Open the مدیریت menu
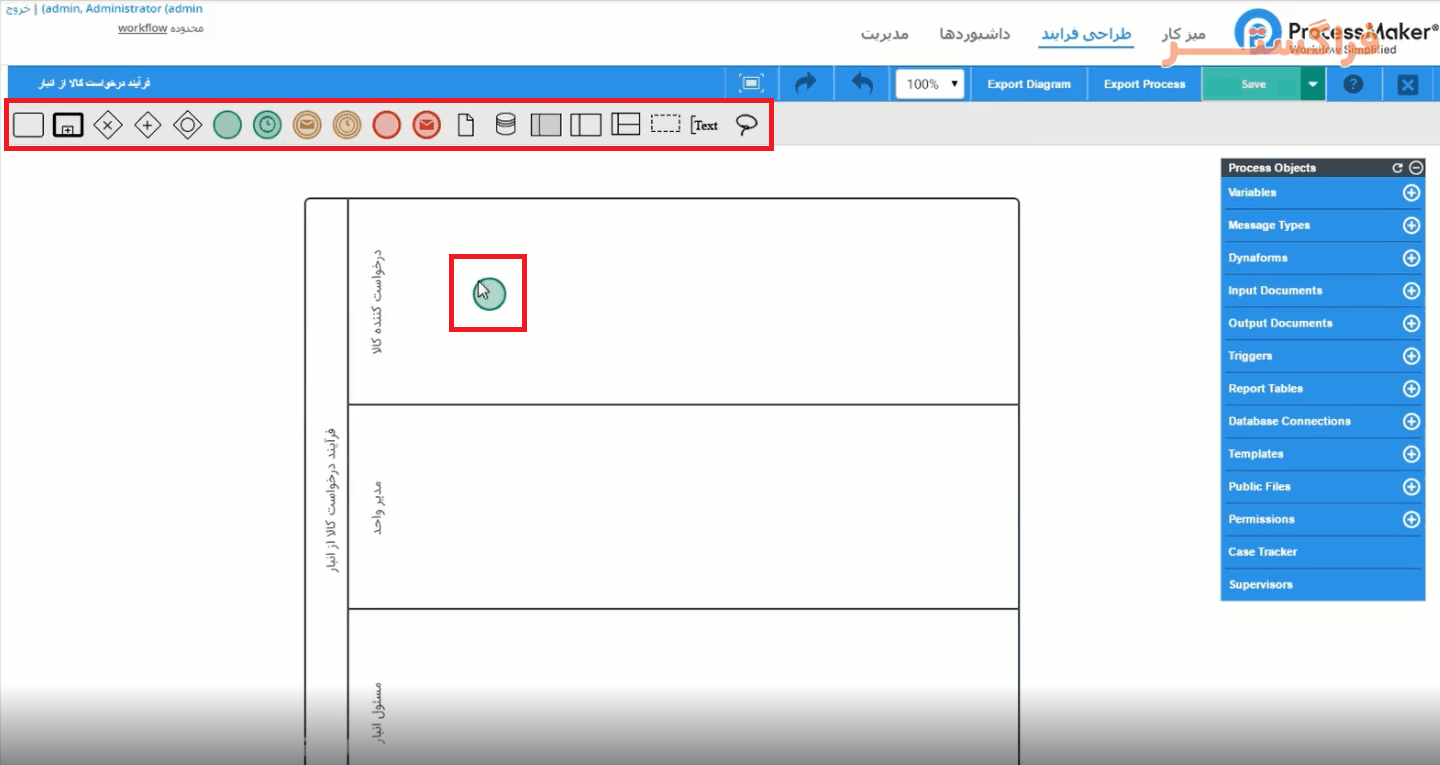1440x765 pixels. (x=884, y=33)
